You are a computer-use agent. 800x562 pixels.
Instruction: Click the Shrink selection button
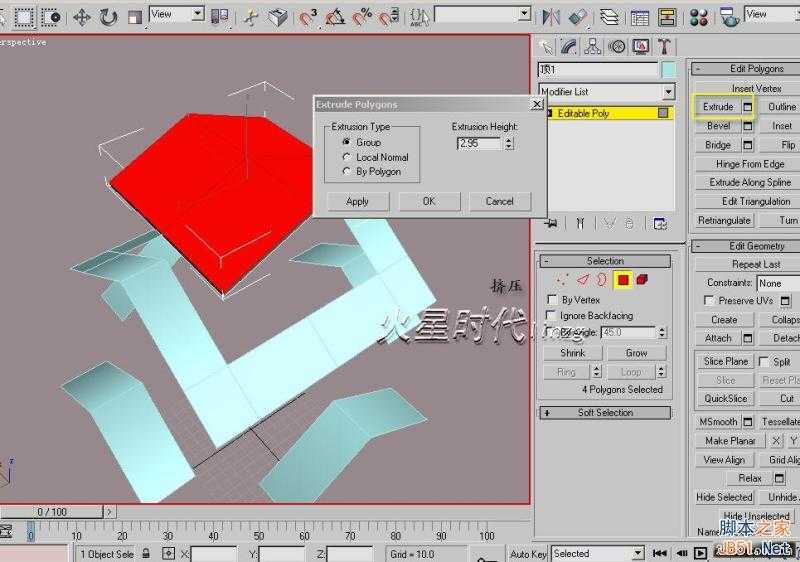(x=572, y=353)
